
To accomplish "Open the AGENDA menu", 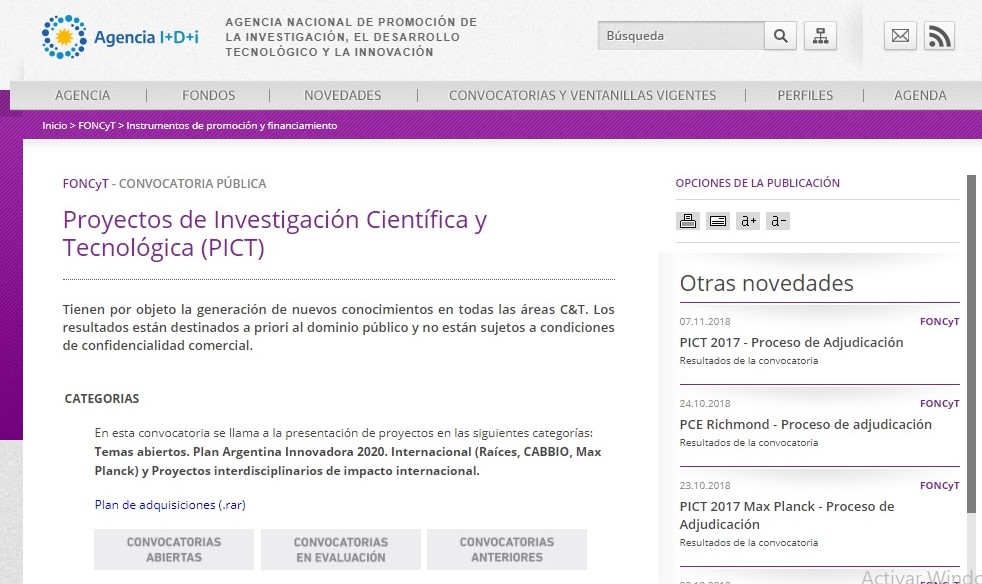I will pos(920,95).
